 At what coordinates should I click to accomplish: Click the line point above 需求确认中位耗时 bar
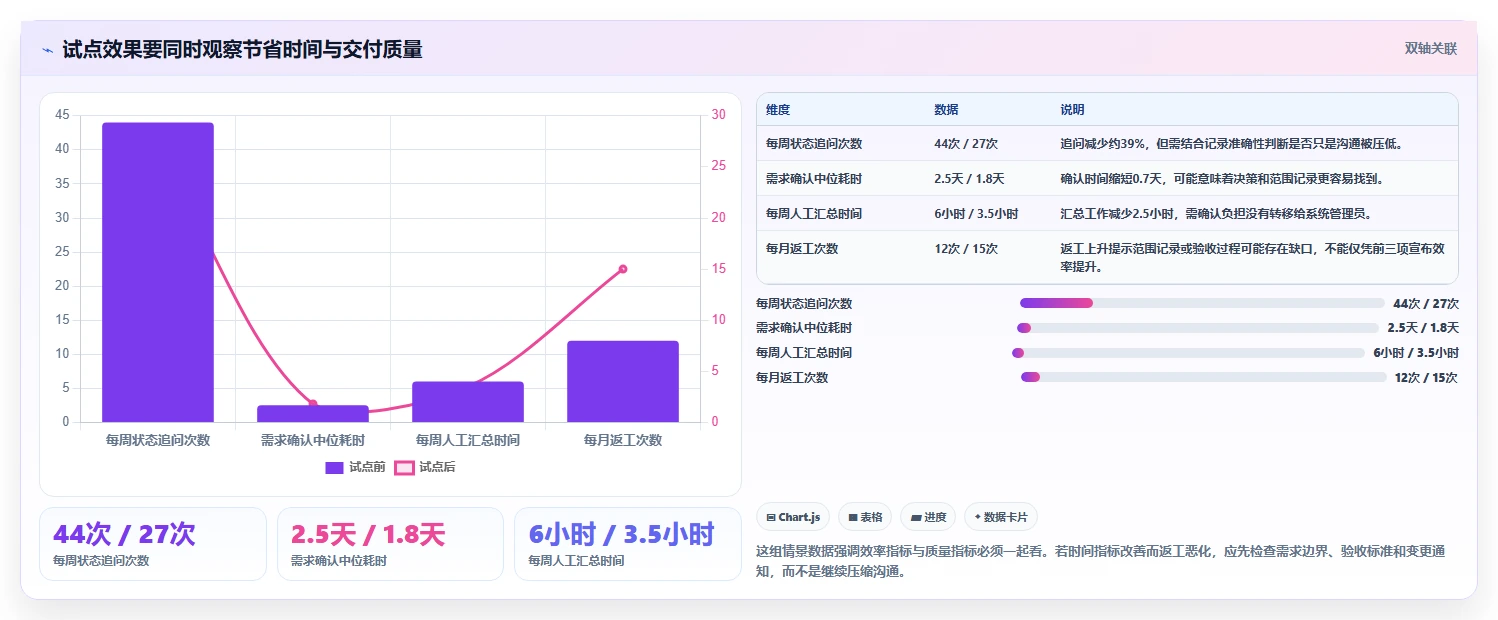coord(313,404)
